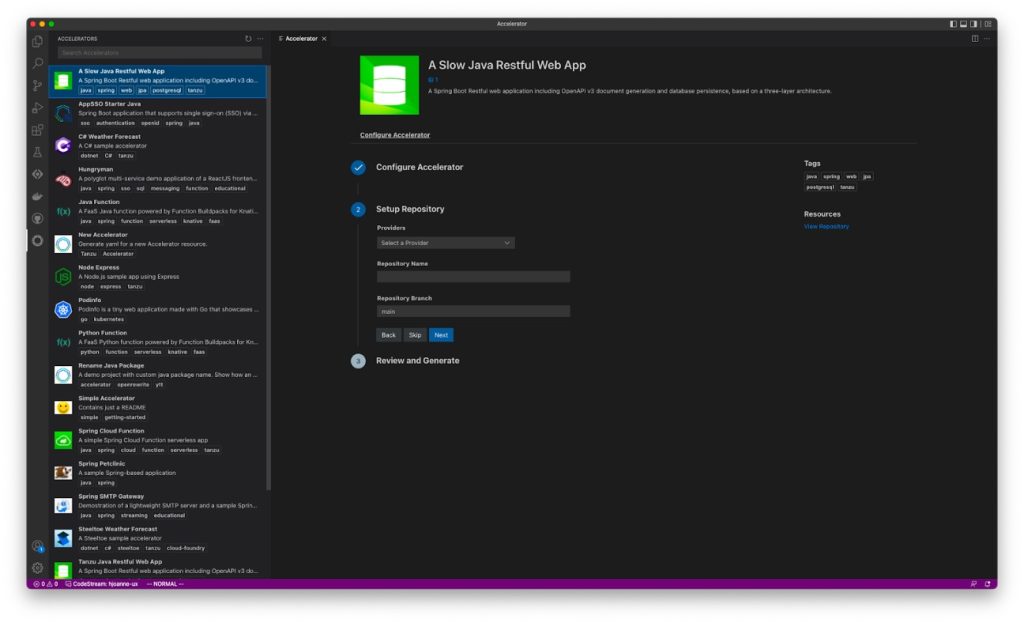Select Spring Cloud Function accelerator
This screenshot has height=623, width=1024.
click(158, 439)
